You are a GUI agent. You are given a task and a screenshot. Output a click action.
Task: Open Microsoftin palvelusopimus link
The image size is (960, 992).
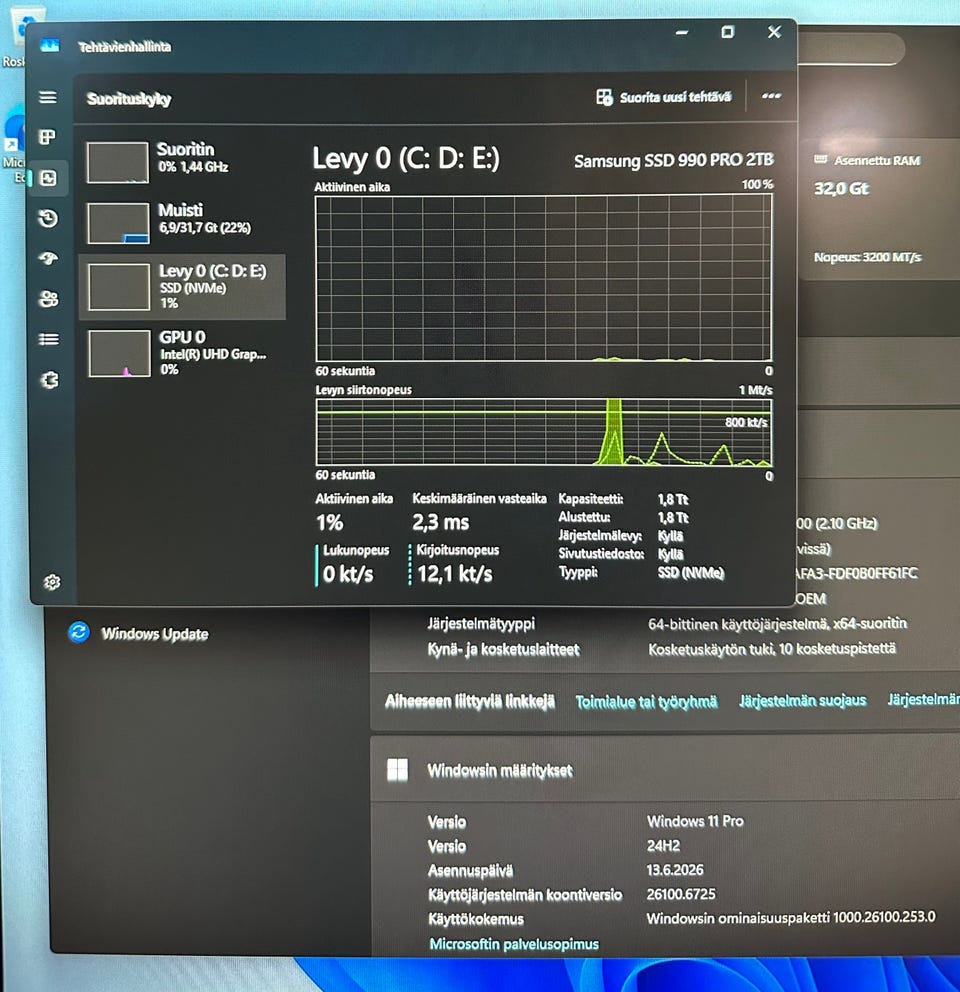514,944
